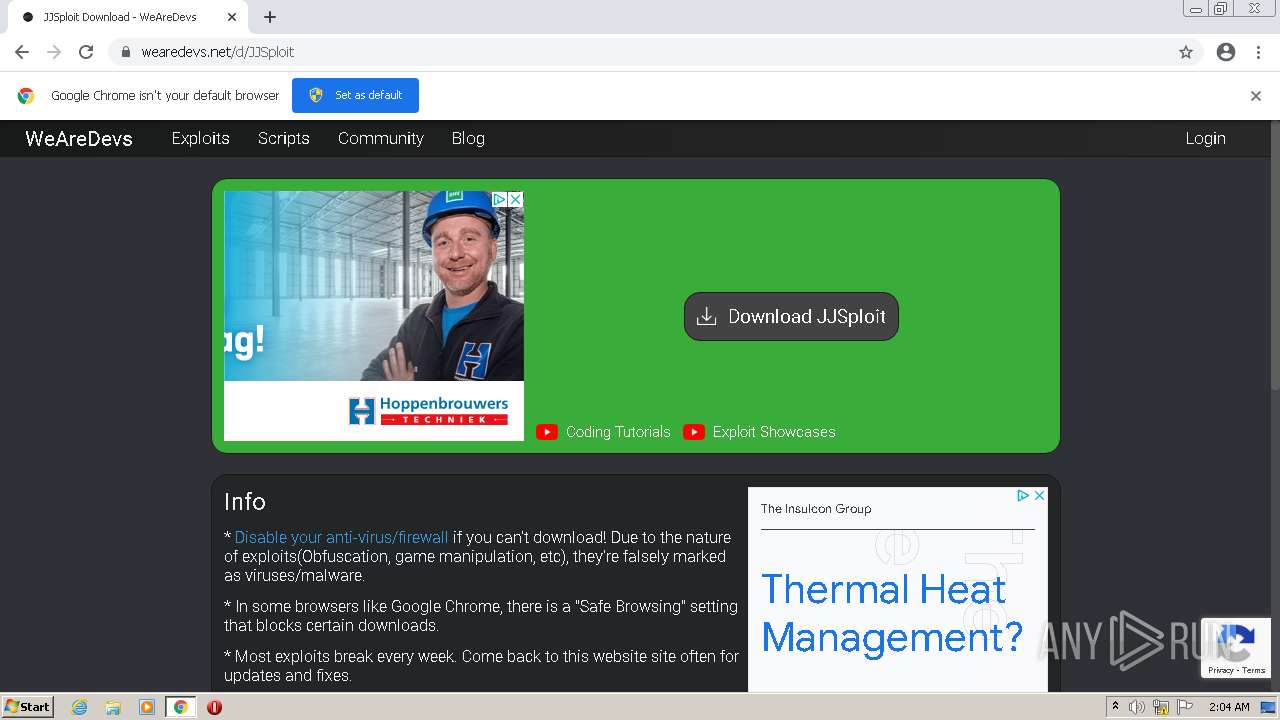1280x720 pixels.
Task: Reload the current page
Action: (86, 52)
